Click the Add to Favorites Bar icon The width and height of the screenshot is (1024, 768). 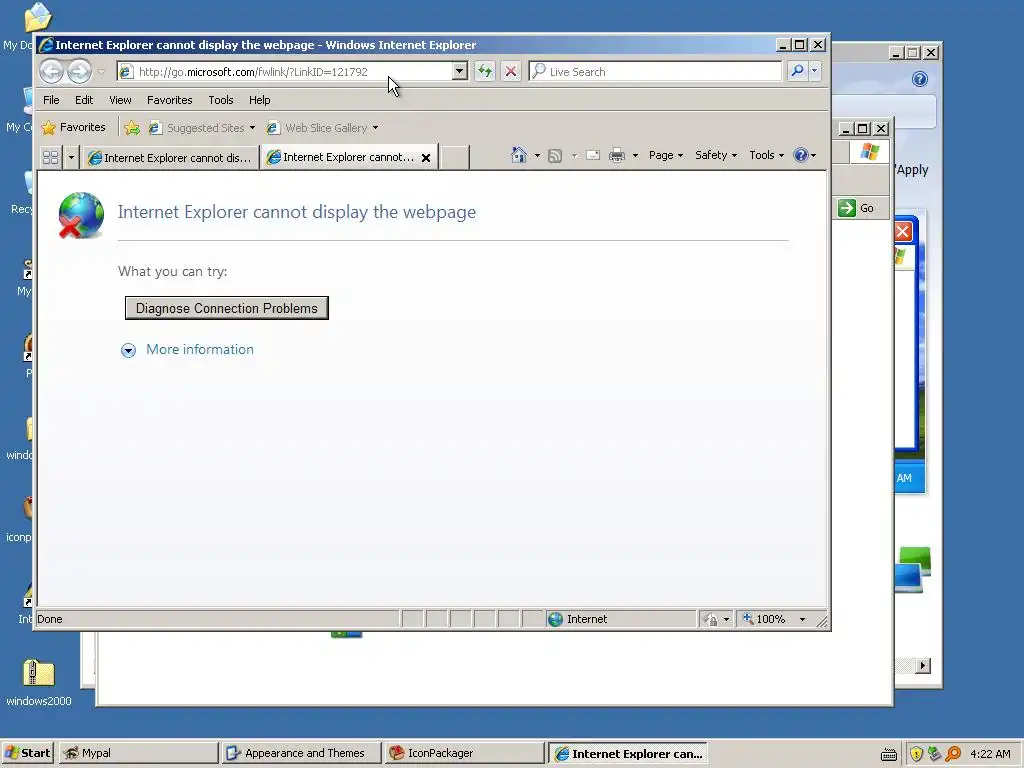click(132, 127)
